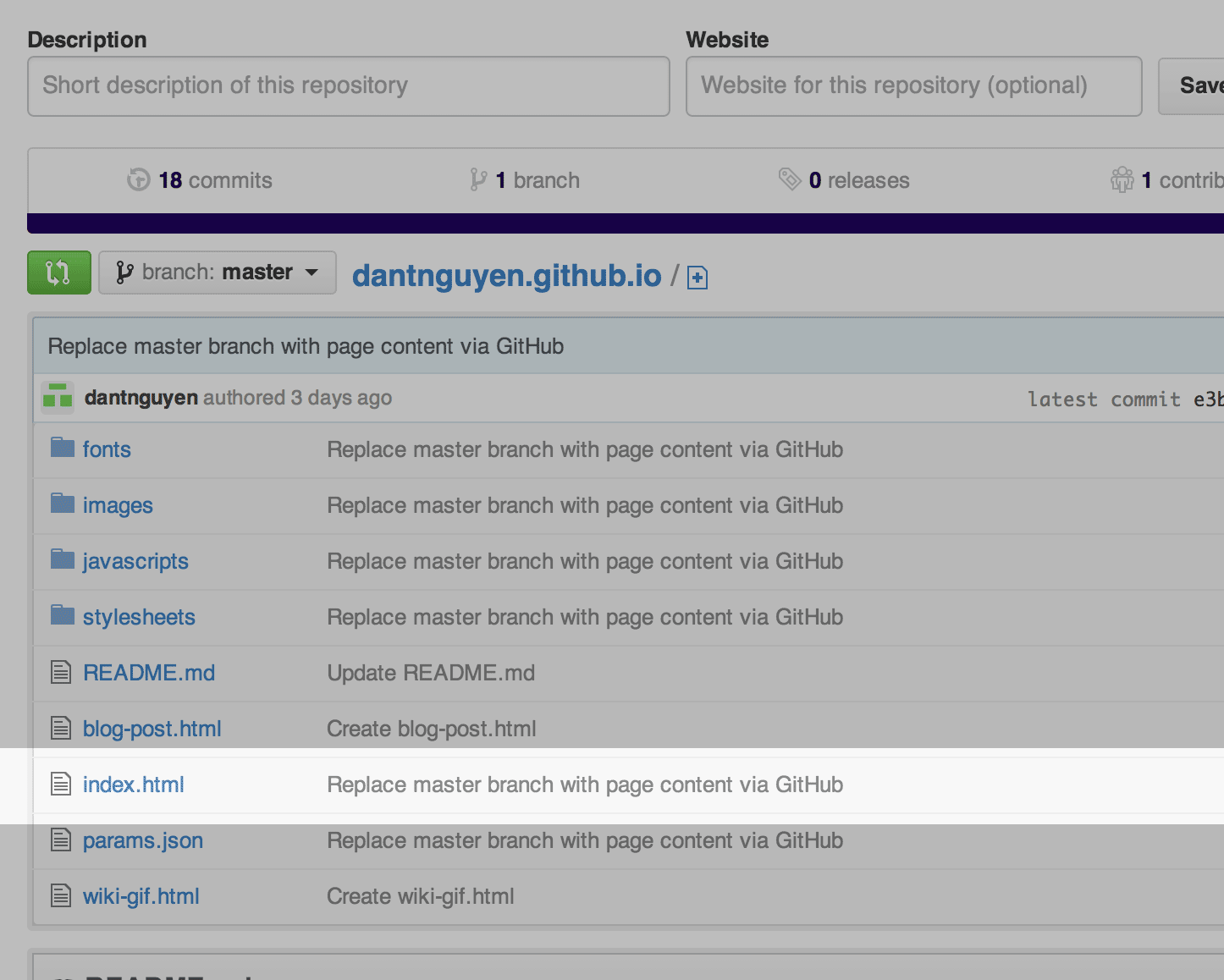The height and width of the screenshot is (980, 1224).
Task: Focus the Website input field
Action: (914, 86)
